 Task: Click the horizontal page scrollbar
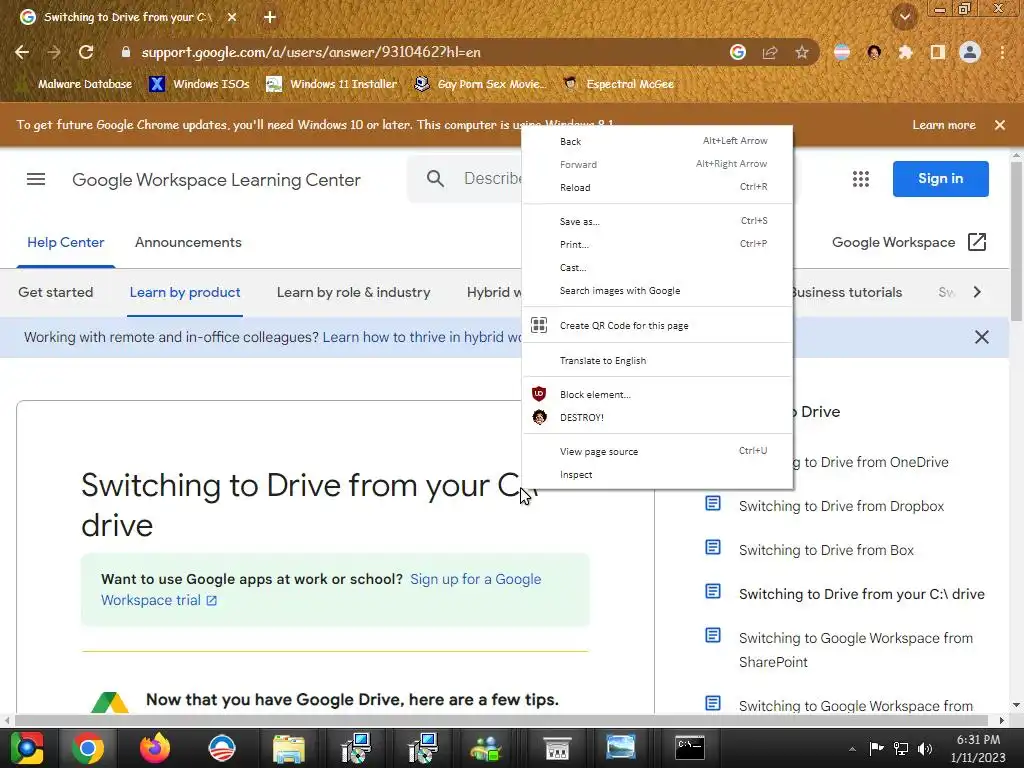click(x=503, y=720)
